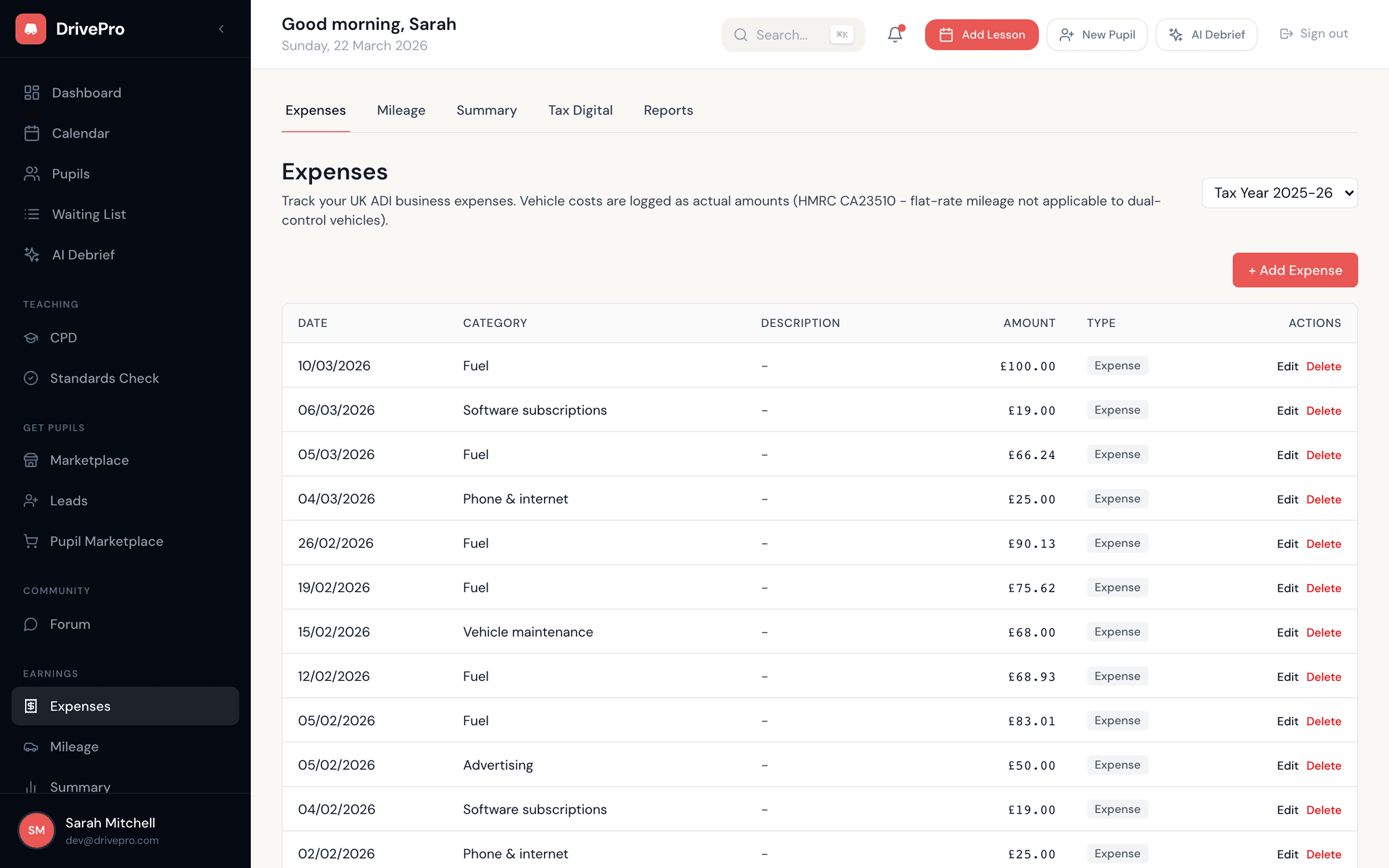Viewport: 1389px width, 868px height.
Task: Click Sarah Mitchell's profile avatar
Action: (x=36, y=830)
